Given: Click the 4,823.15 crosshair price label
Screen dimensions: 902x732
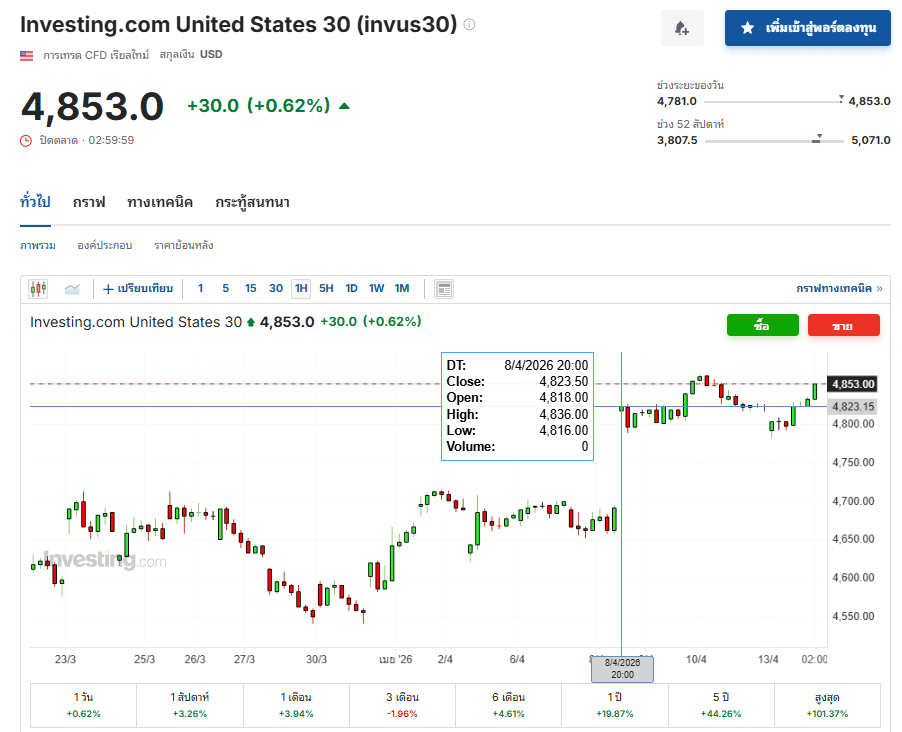Looking at the screenshot, I should [x=853, y=406].
